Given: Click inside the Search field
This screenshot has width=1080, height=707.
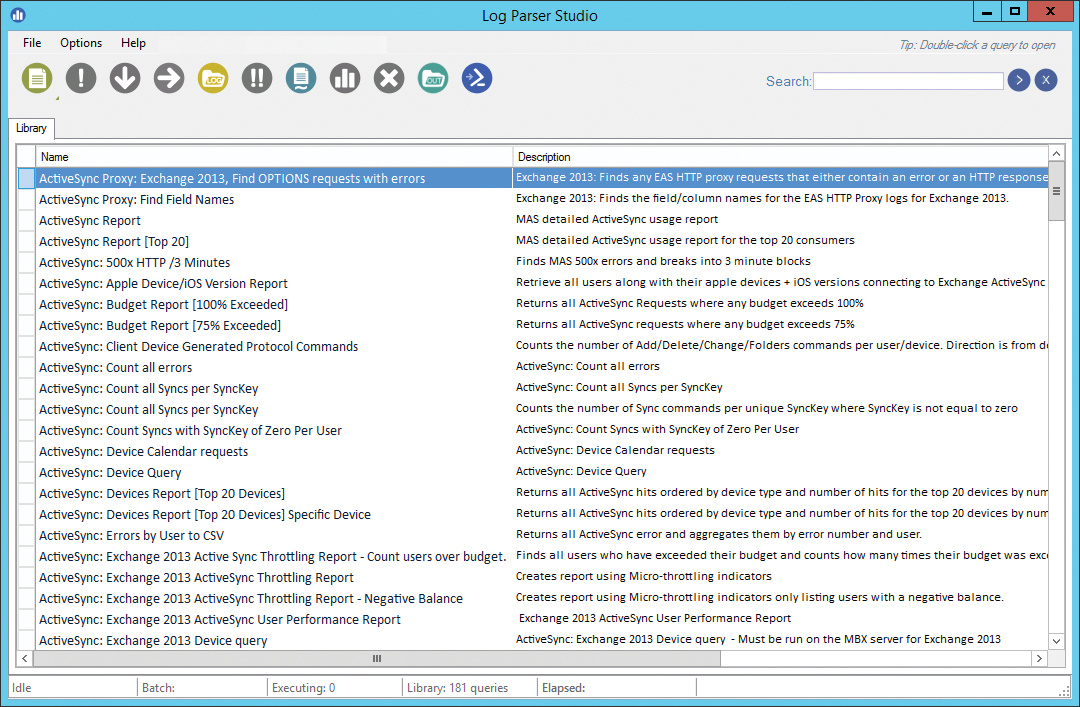Looking at the screenshot, I should 908,80.
